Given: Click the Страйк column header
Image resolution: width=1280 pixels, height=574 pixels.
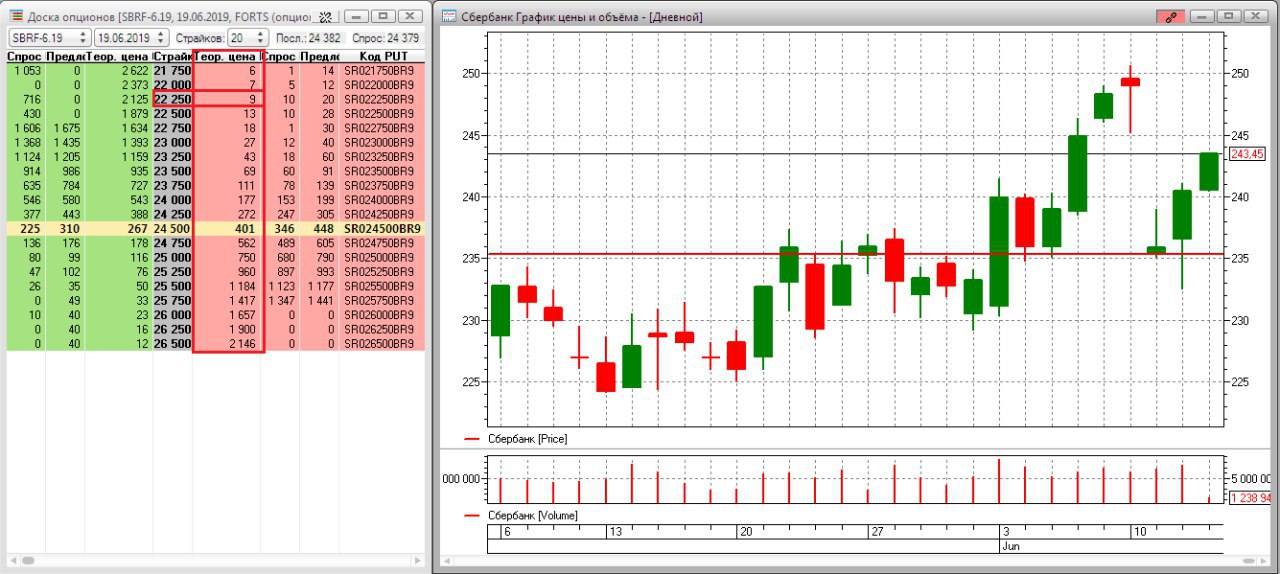Looking at the screenshot, I should [x=172, y=57].
